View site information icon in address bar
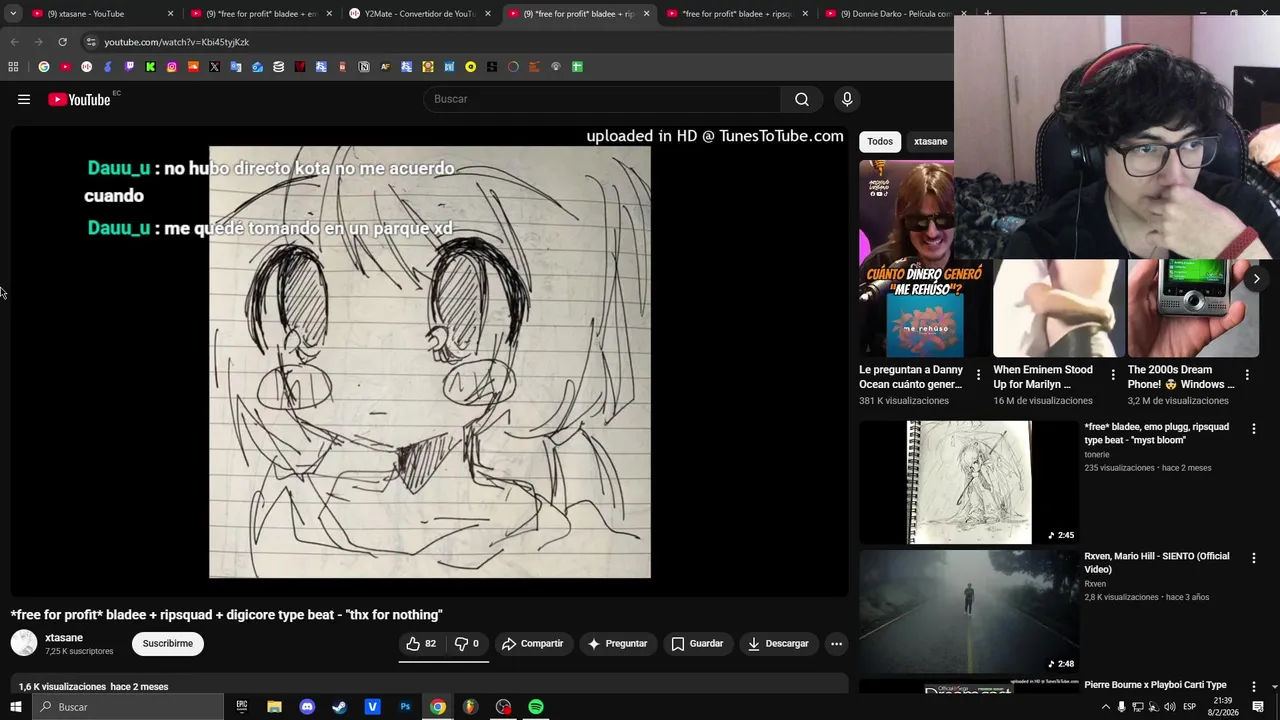The image size is (1280, 720). [x=90, y=42]
